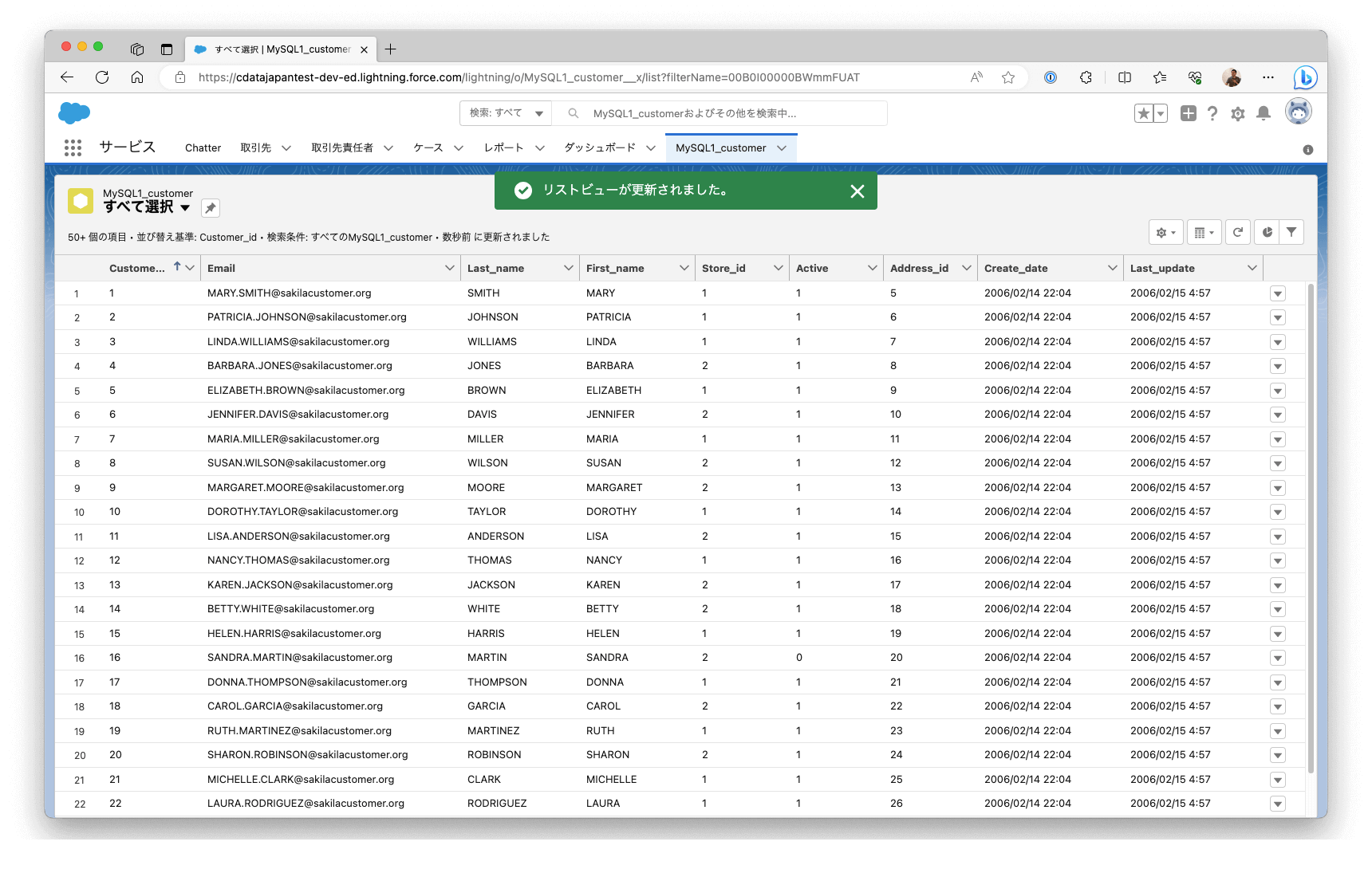Image resolution: width=1372 pixels, height=877 pixels.
Task: Open the tab actions workspace icon
Action: click(137, 49)
